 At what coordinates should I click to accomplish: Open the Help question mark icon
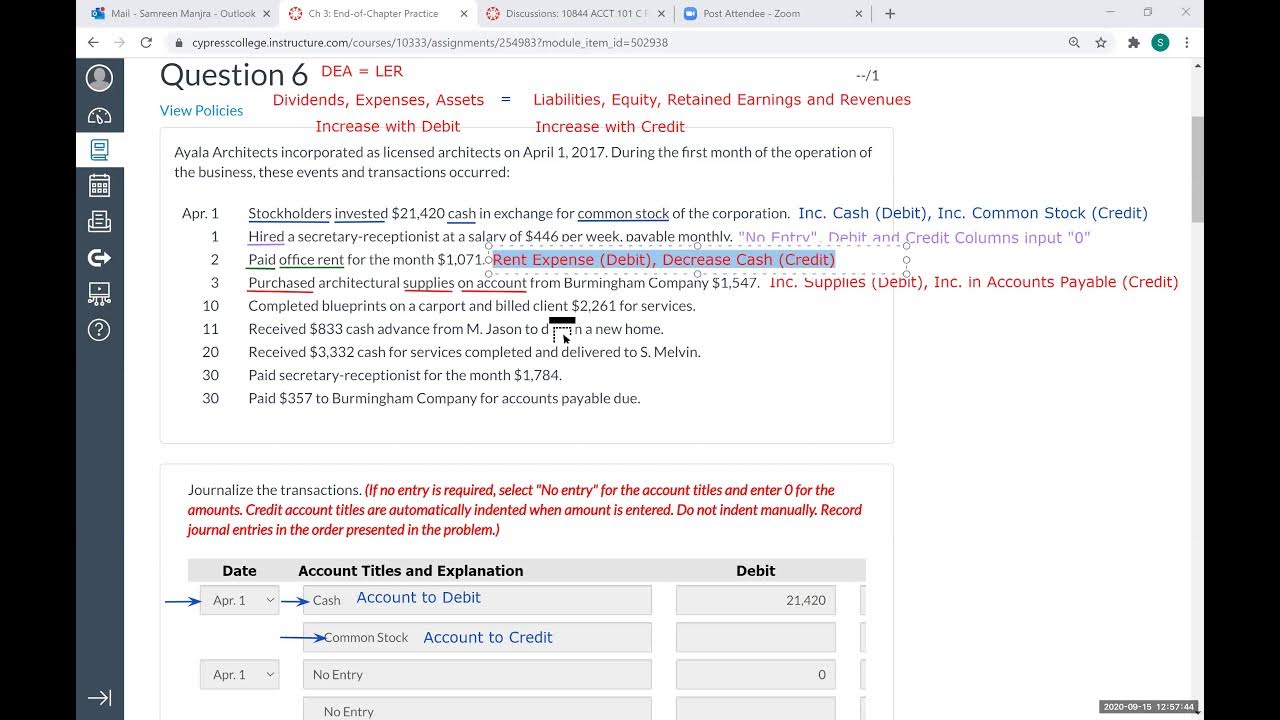coord(99,330)
